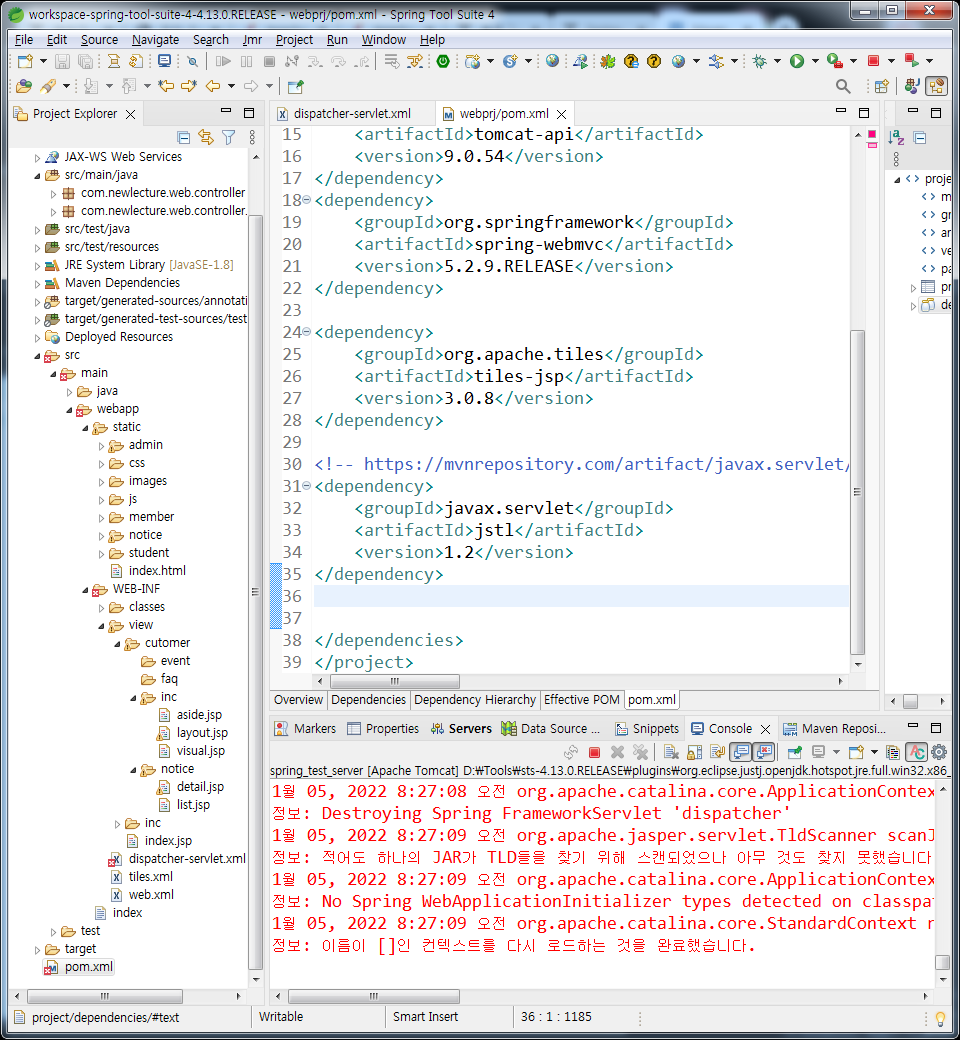Image resolution: width=960 pixels, height=1040 pixels.
Task: Close the webprj/pom.xml editor tab
Action: (561, 114)
